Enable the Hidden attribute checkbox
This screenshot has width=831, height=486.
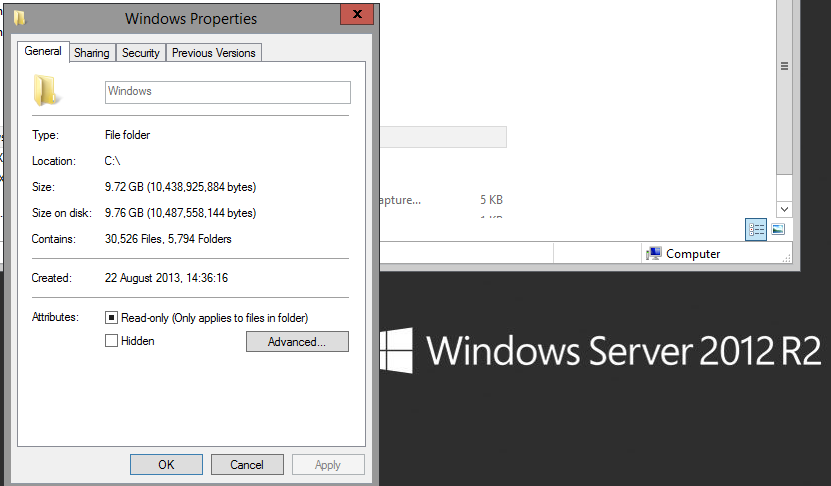tap(111, 341)
